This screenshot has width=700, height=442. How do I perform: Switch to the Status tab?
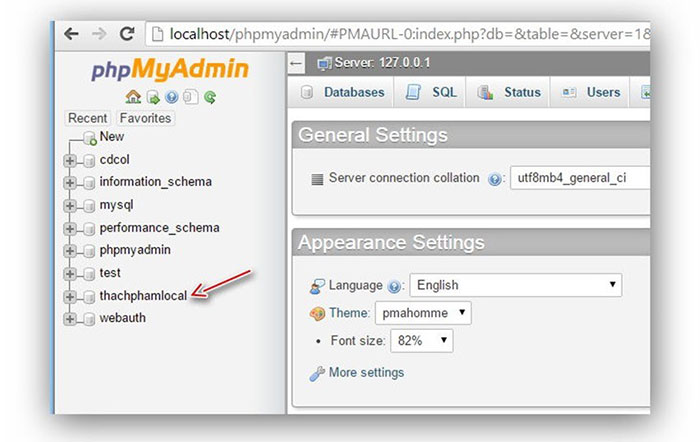(x=508, y=92)
